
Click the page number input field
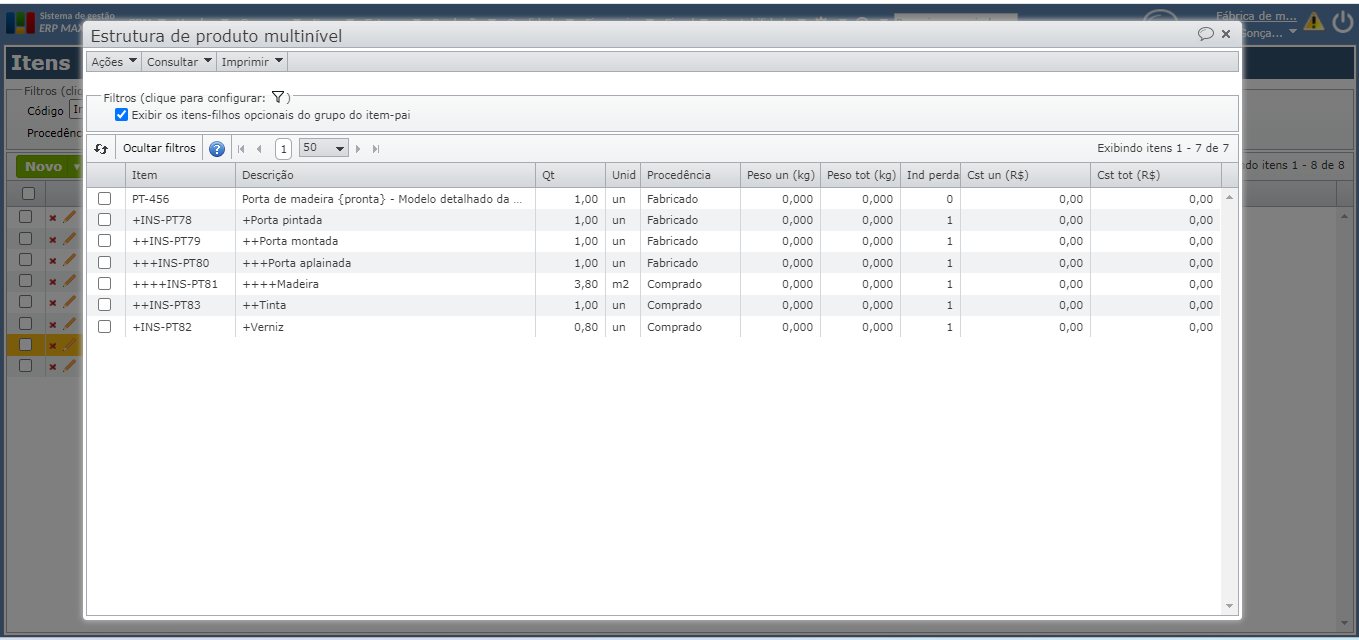(x=284, y=149)
